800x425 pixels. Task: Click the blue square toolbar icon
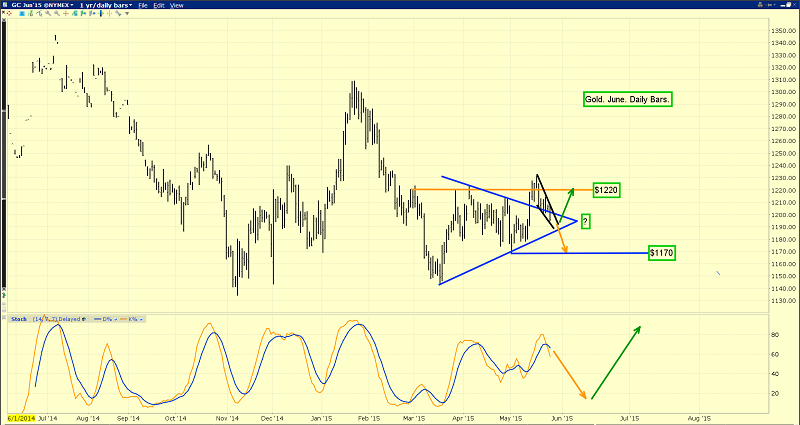pyautogui.click(x=22, y=13)
